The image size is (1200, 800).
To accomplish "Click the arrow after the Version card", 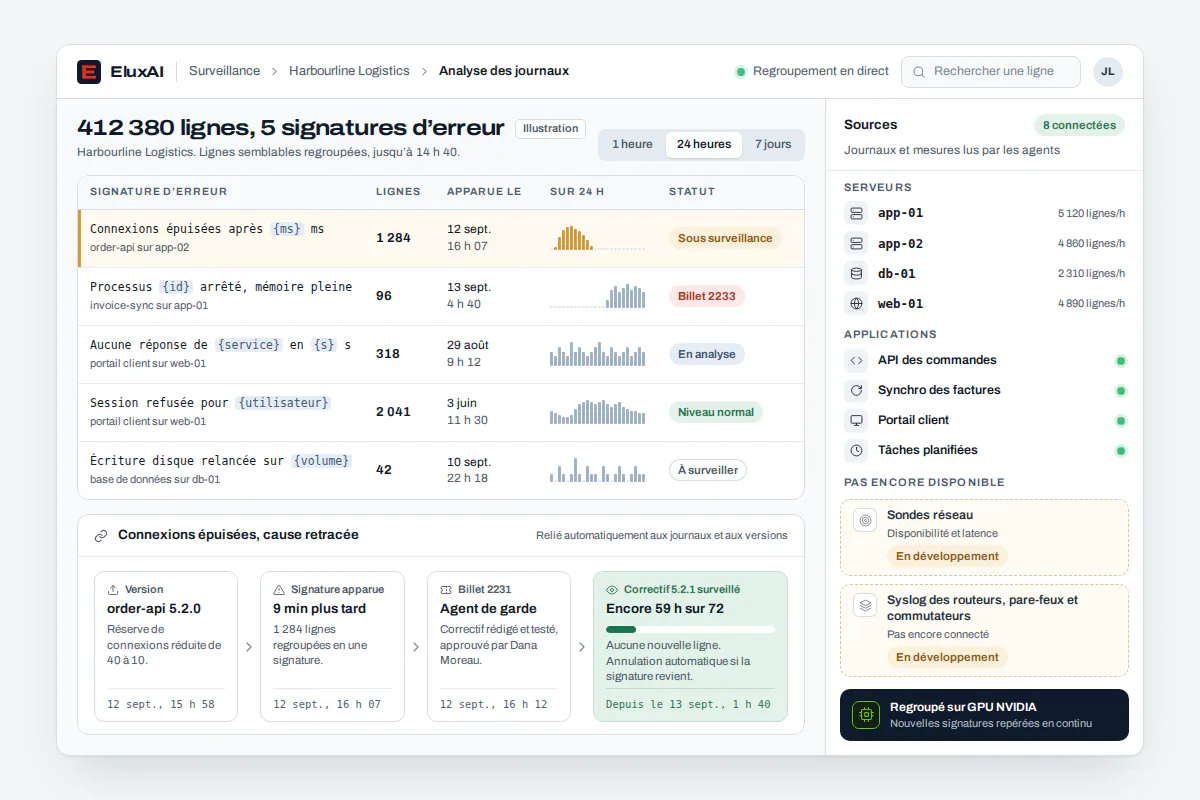I will coord(249,647).
